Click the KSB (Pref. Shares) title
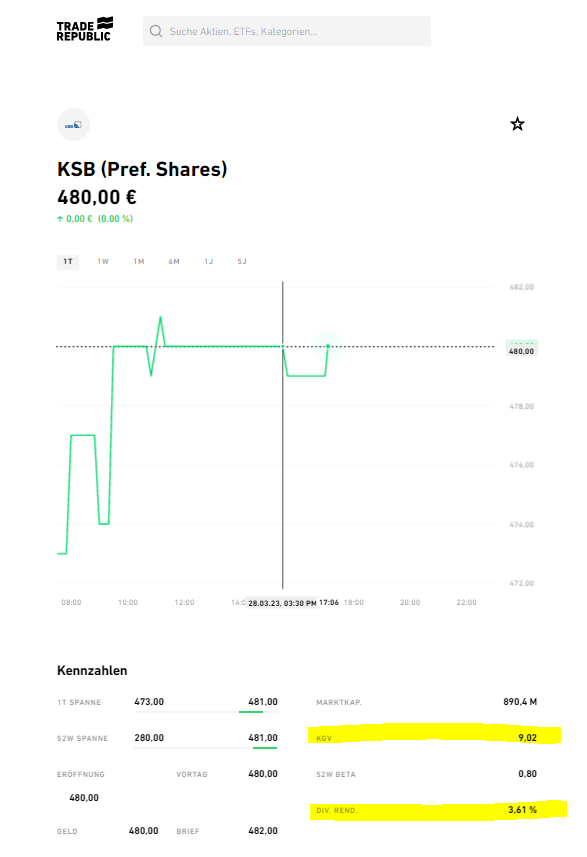587x857 pixels. [x=142, y=169]
